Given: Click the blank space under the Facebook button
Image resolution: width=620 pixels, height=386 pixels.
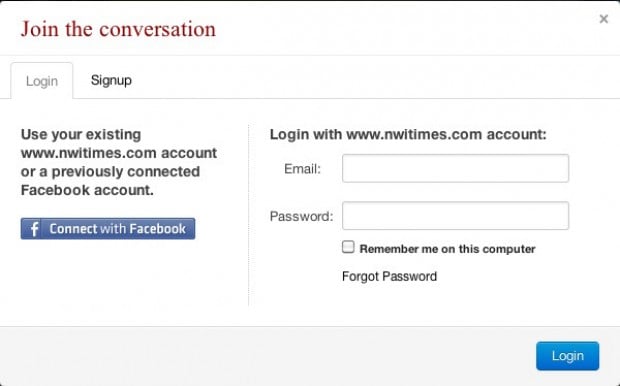Looking at the screenshot, I should pos(119,275).
